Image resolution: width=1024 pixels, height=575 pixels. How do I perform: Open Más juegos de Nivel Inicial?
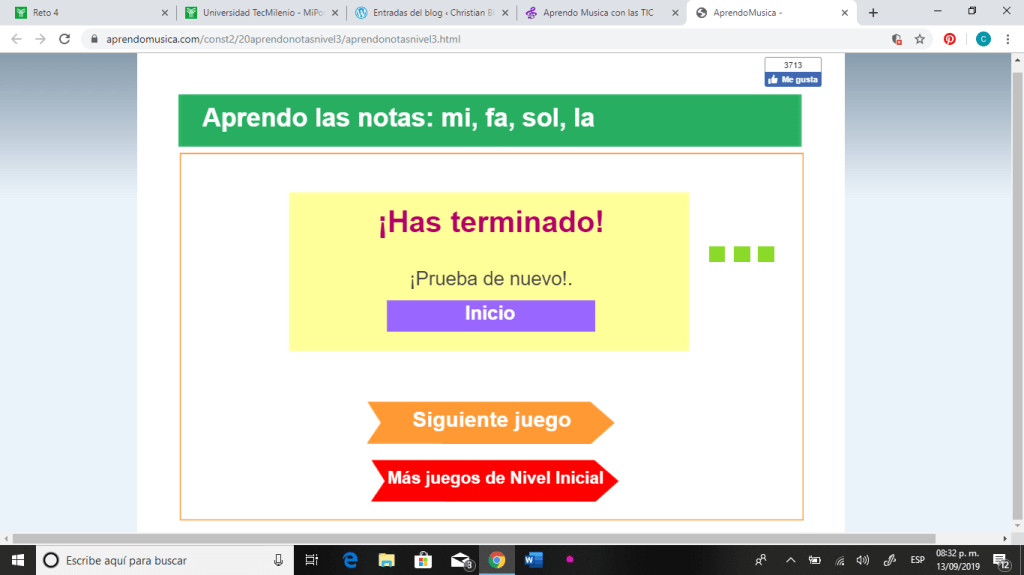[495, 478]
